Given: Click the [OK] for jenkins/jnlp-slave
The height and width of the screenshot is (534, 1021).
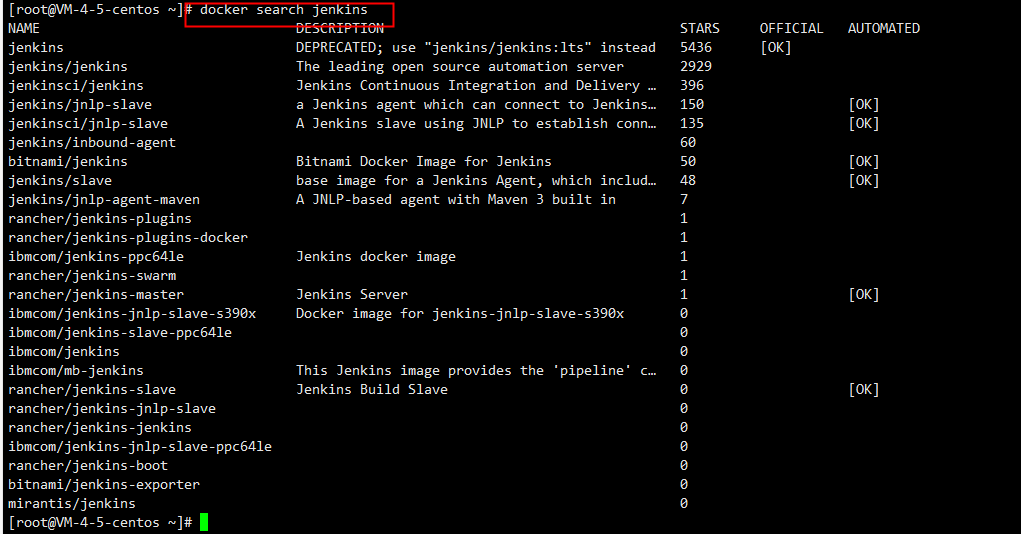Looking at the screenshot, I should pos(863,105).
